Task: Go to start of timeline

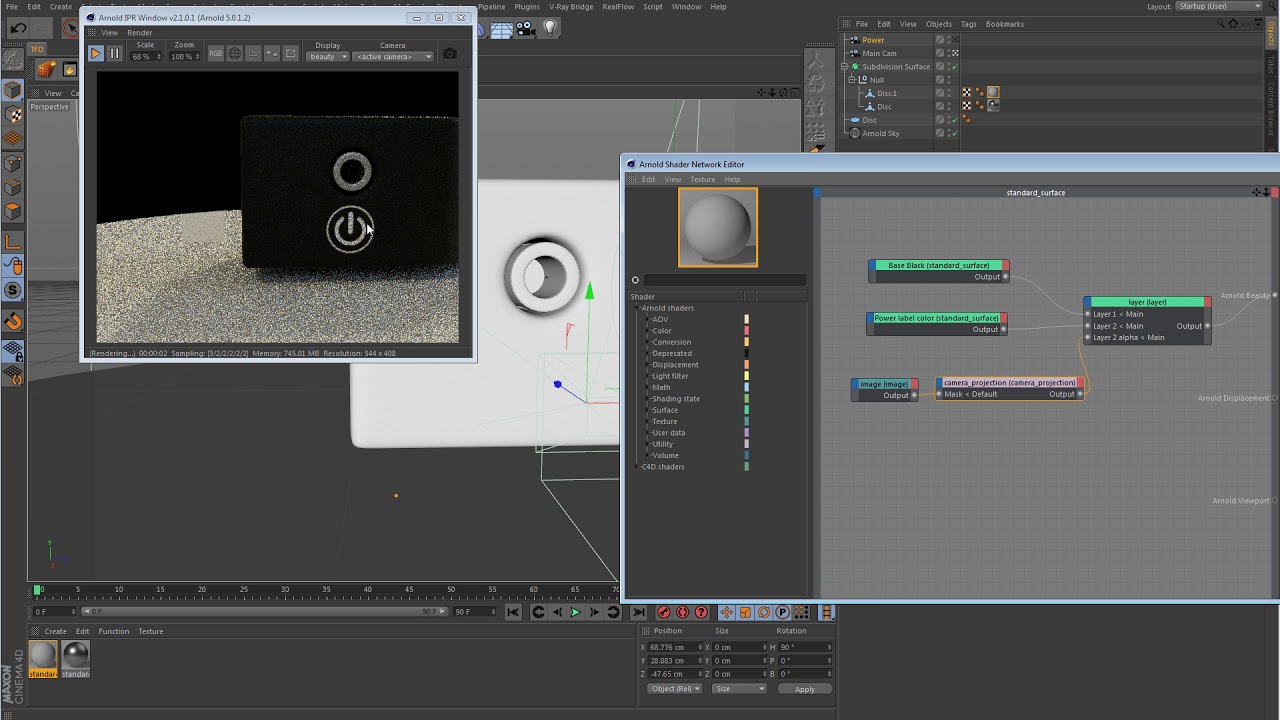Action: pyautogui.click(x=513, y=612)
